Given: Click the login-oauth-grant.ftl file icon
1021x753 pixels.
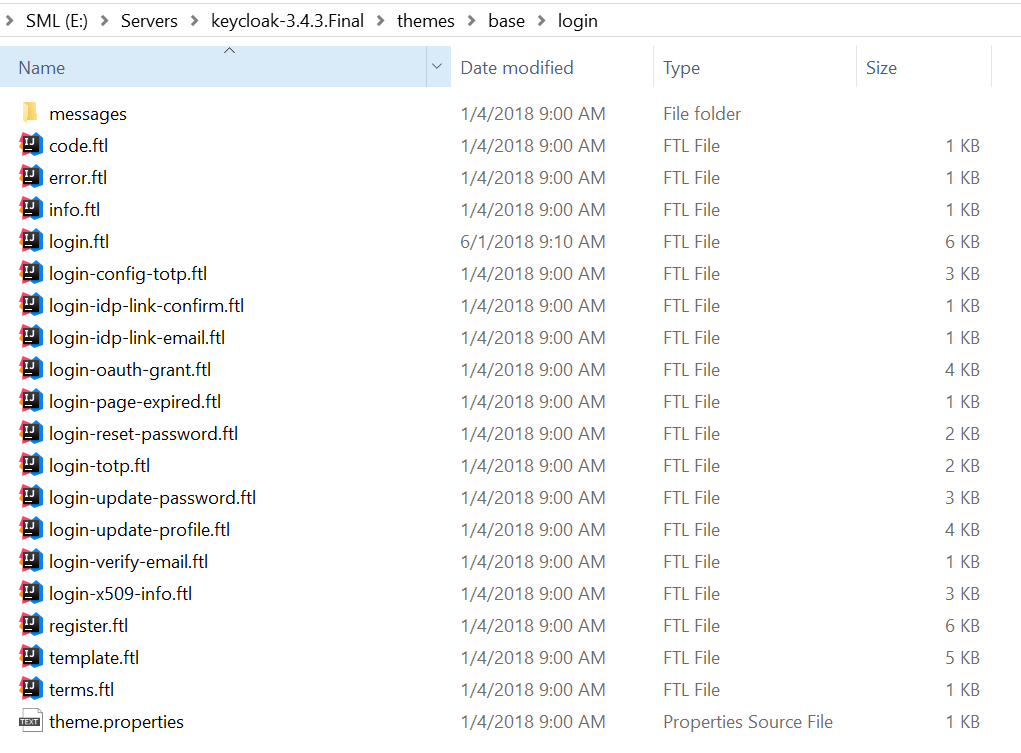Looking at the screenshot, I should point(31,369).
